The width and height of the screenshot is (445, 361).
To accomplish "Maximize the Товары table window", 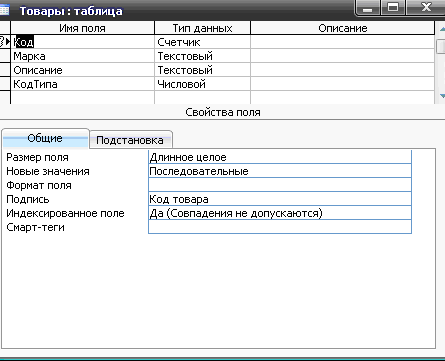I will tap(393, 7).
